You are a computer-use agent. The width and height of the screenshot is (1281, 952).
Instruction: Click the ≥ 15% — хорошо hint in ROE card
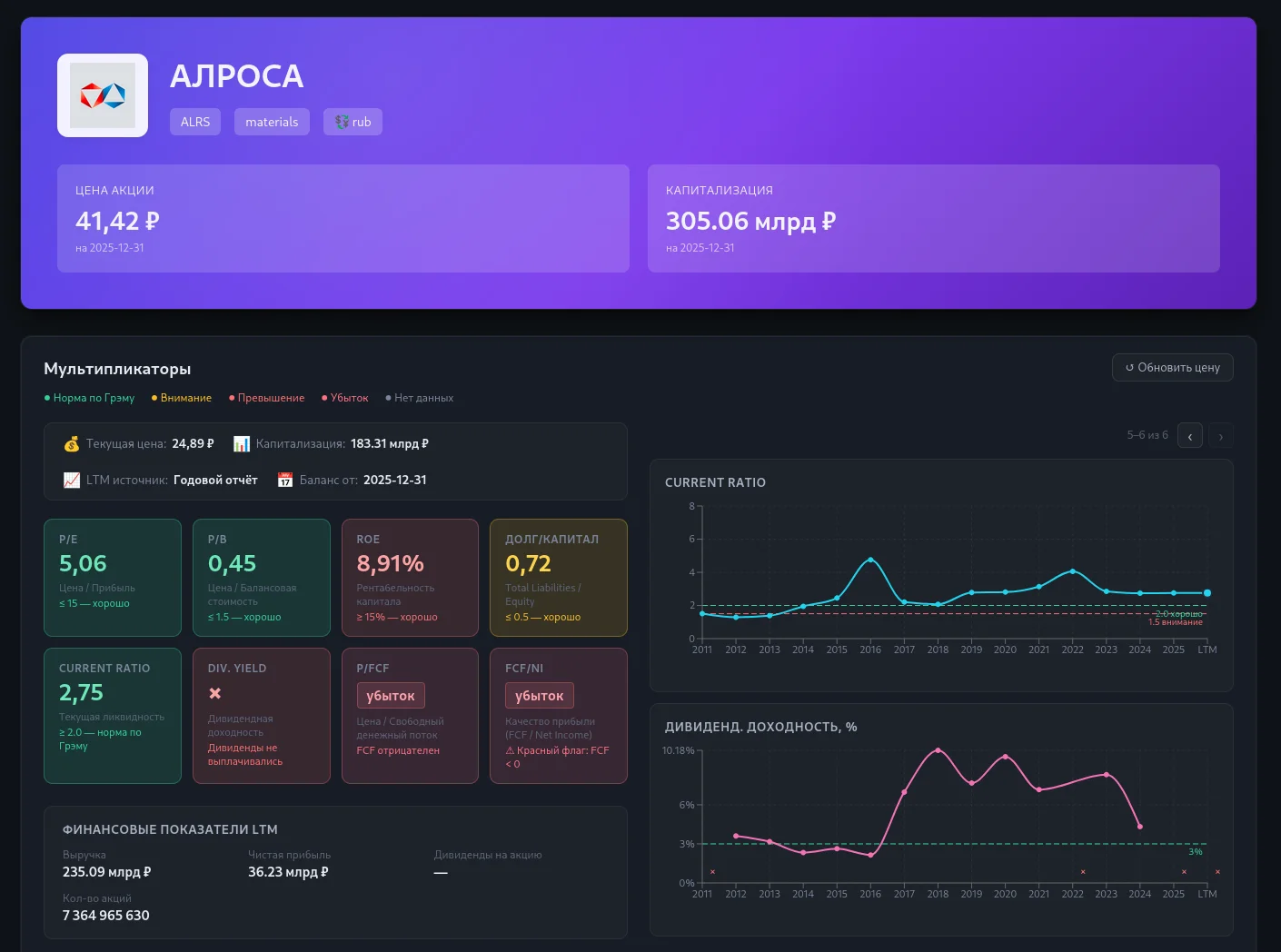[x=397, y=617]
